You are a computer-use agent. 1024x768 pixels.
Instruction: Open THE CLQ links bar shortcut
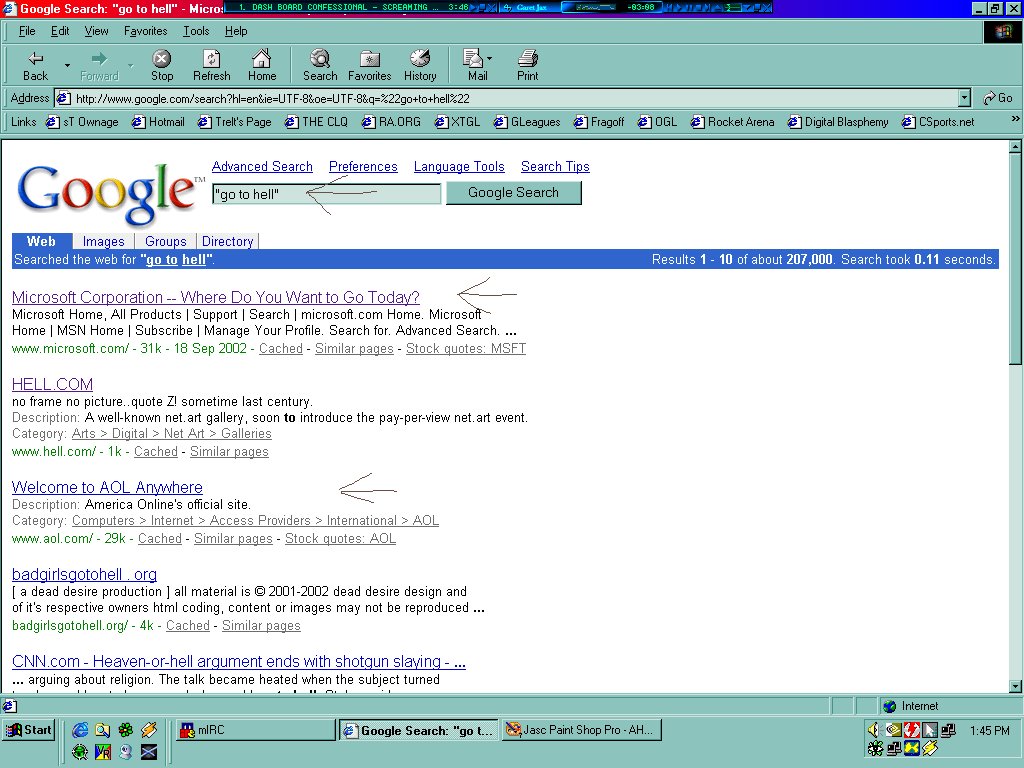coord(316,121)
